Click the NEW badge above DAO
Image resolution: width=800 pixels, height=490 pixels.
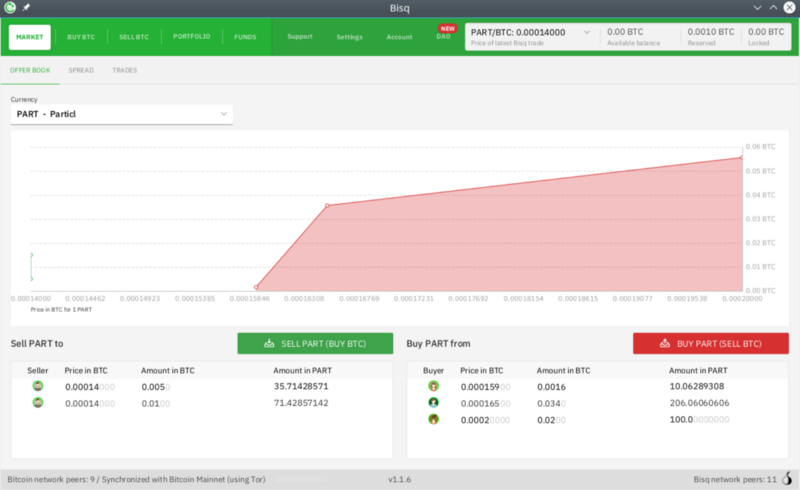pos(447,29)
